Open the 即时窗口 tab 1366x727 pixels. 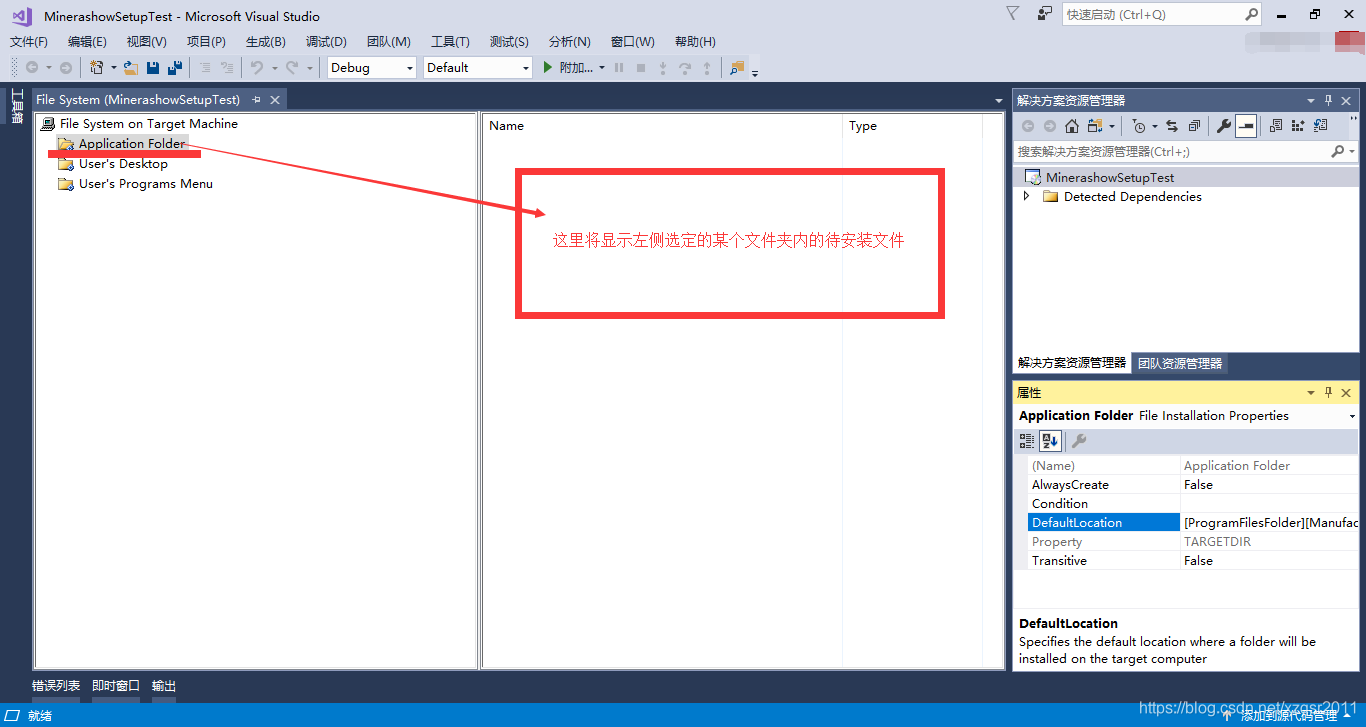pos(116,686)
